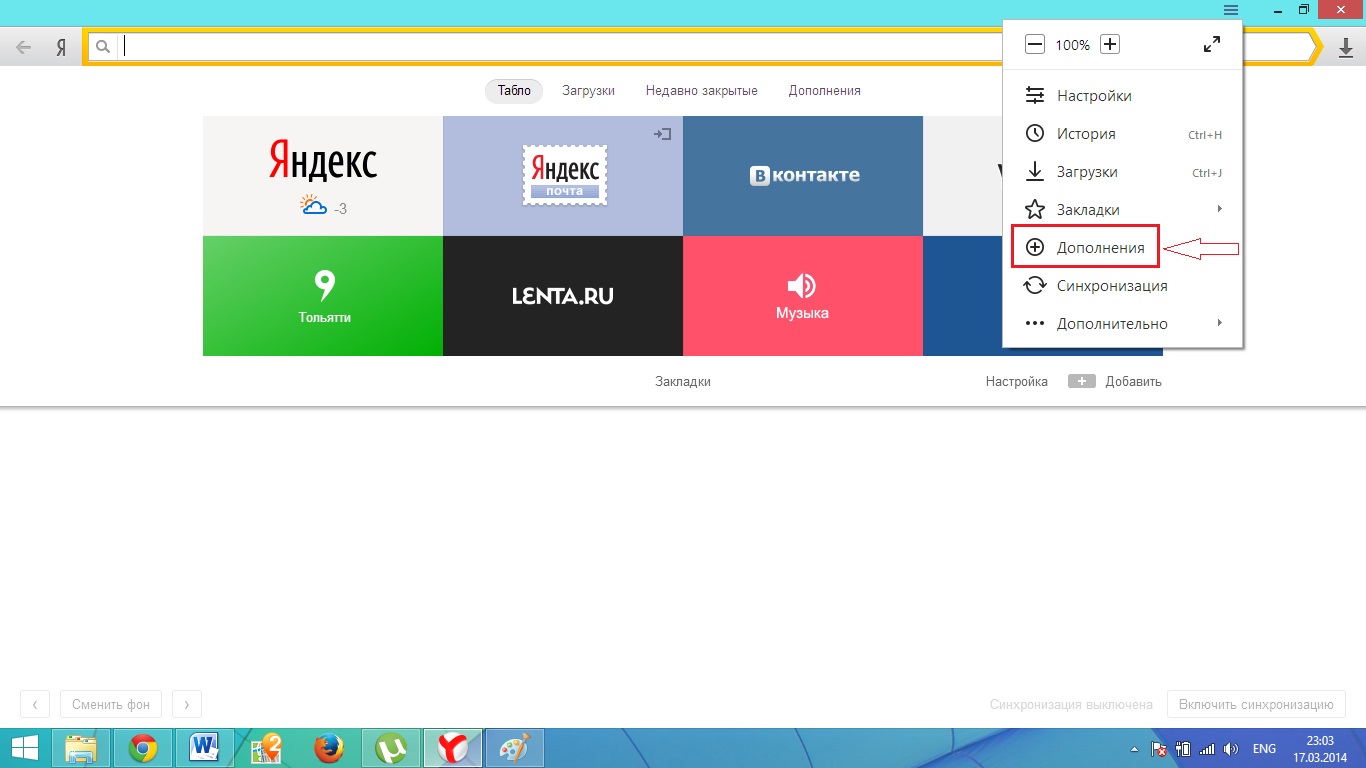Image resolution: width=1366 pixels, height=768 pixels.
Task: Select Синхронизация in the menu
Action: coord(1122,286)
